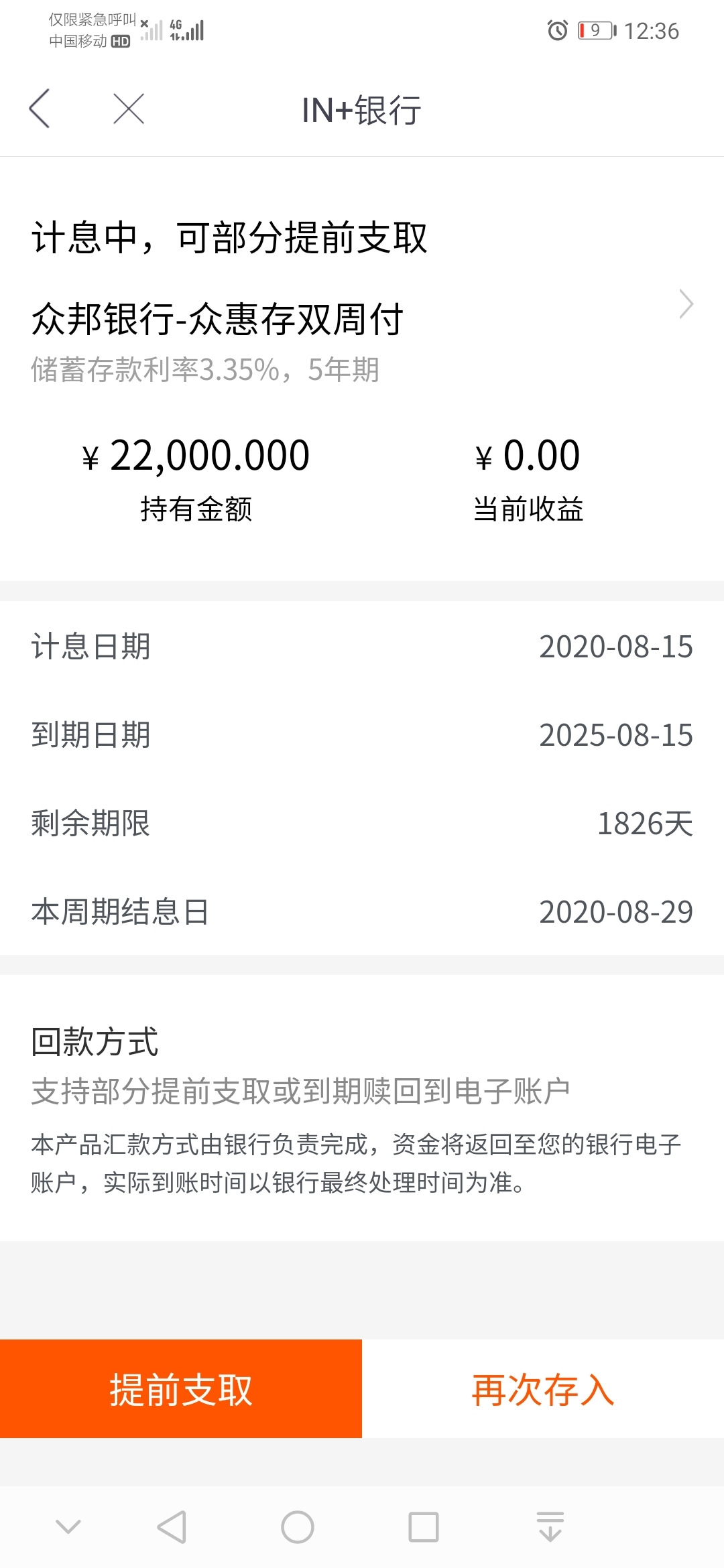Tap the 4G signal strength icon
The image size is (724, 1568).
tap(187, 30)
